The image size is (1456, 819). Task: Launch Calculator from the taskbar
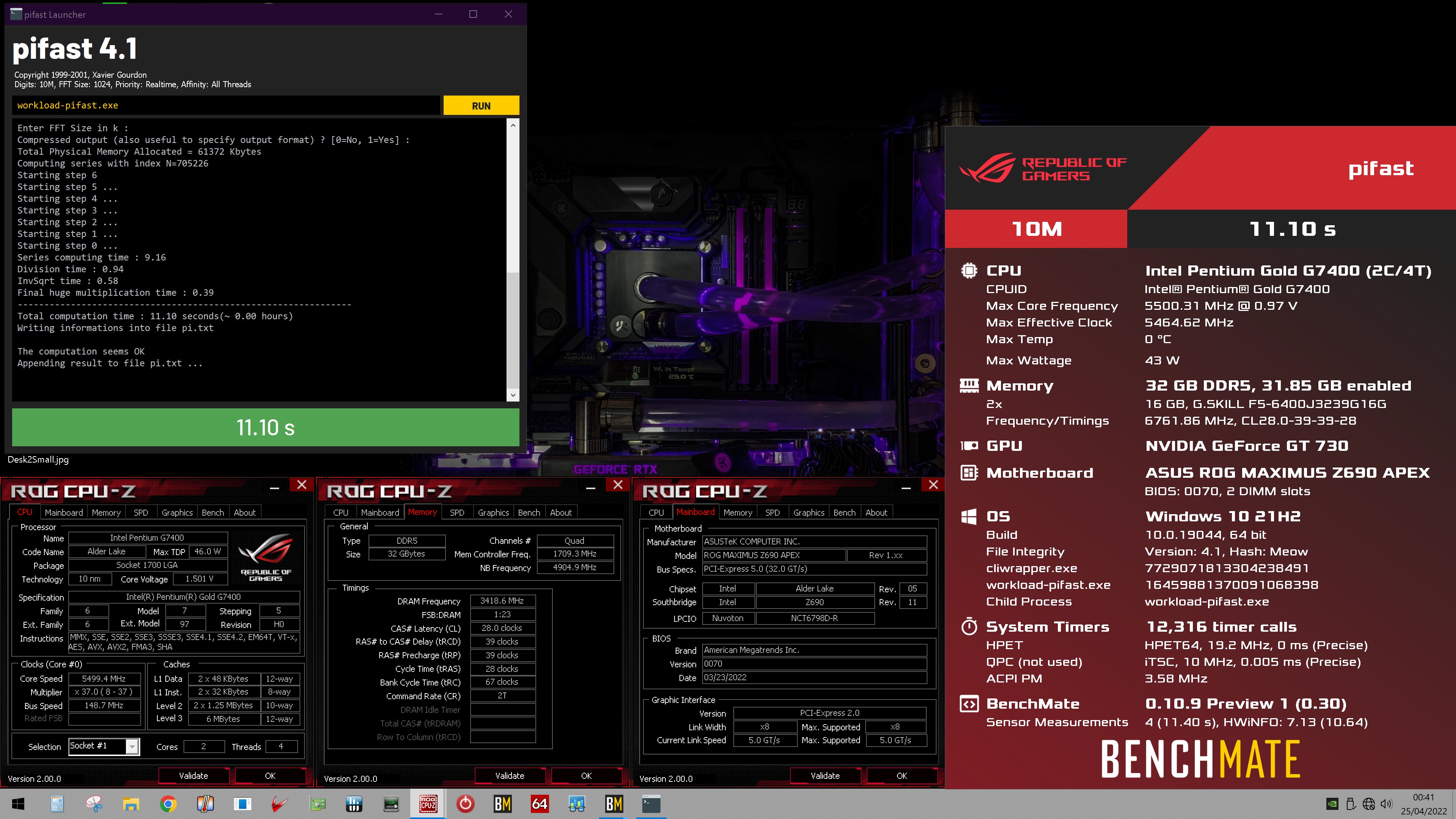pos(56,804)
